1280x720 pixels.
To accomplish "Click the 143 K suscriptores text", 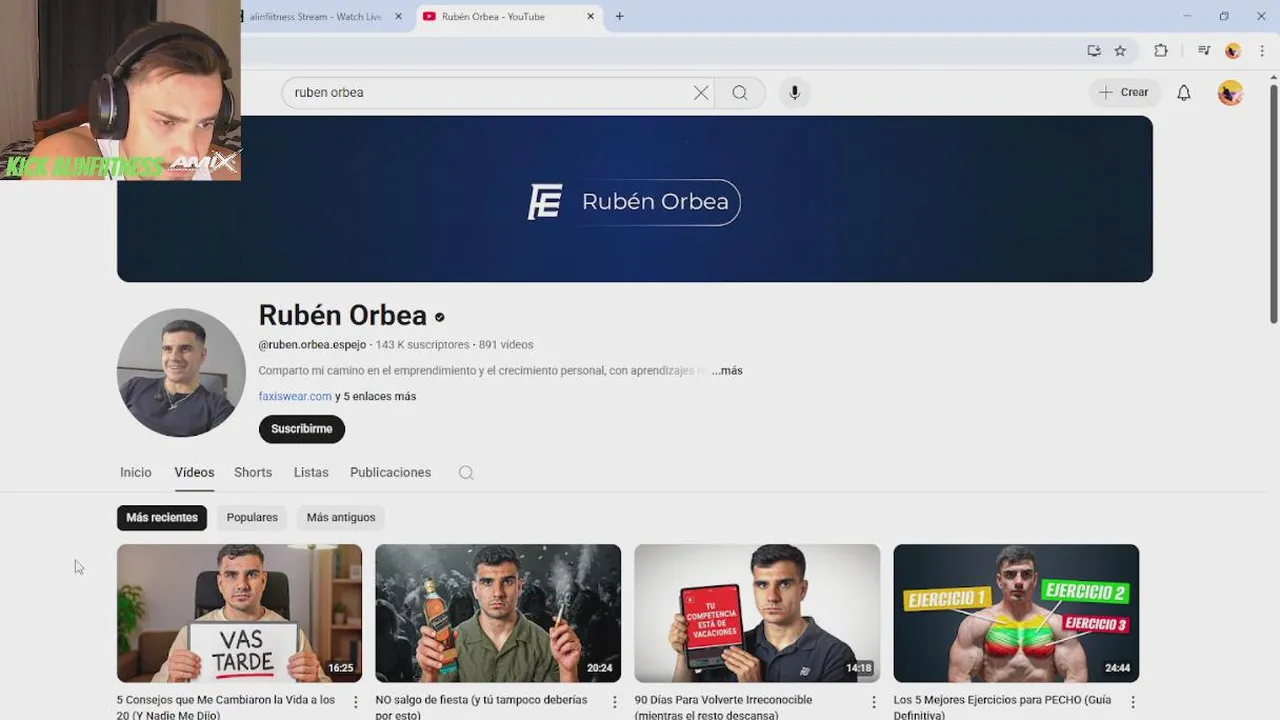I will (x=422, y=345).
